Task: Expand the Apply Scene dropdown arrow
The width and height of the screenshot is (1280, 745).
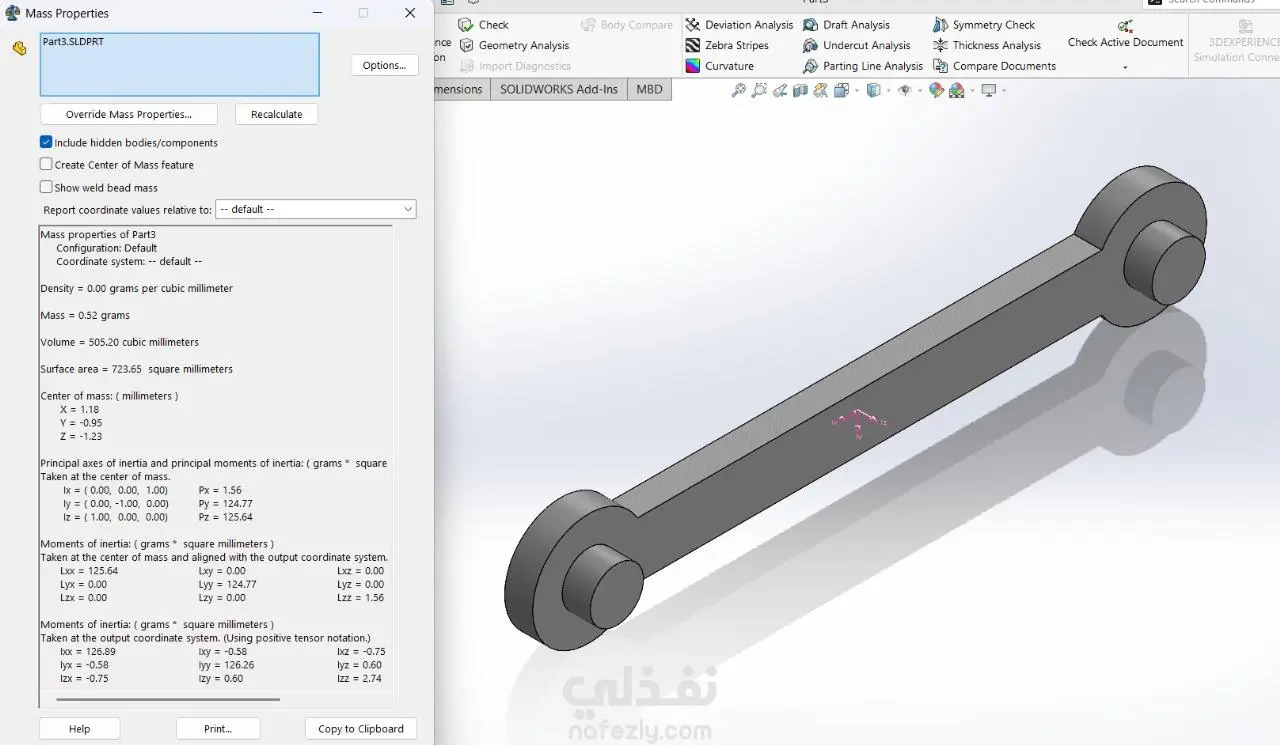Action: (971, 90)
